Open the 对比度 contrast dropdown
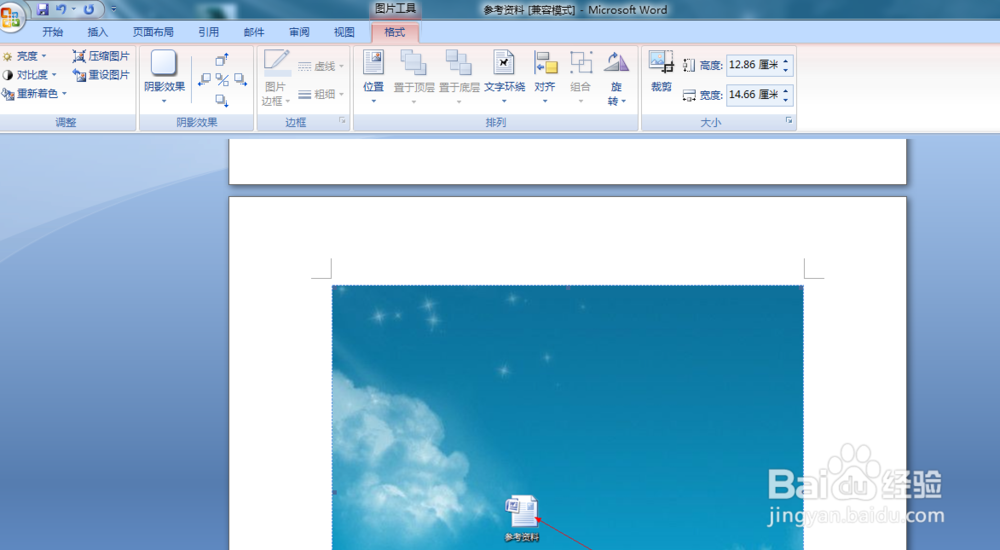1000x550 pixels. click(30, 75)
